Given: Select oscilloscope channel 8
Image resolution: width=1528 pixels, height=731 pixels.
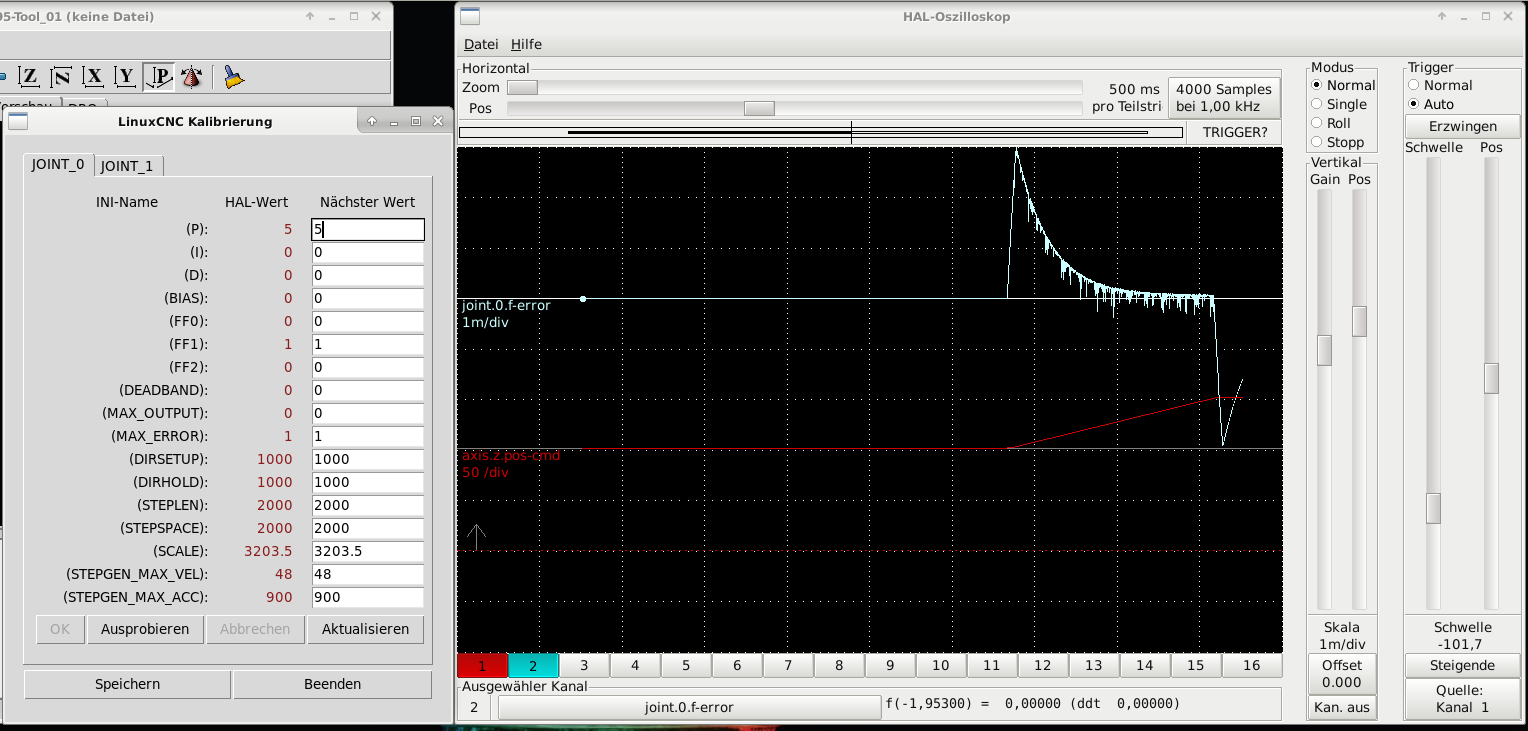Looking at the screenshot, I should pos(839,665).
